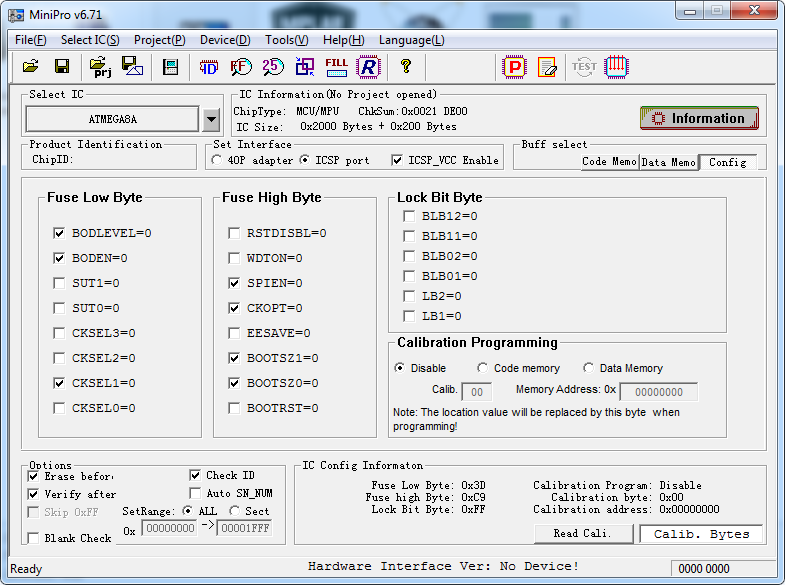Image resolution: width=785 pixels, height=585 pixels.
Task: Open the Project menu
Action: [x=160, y=40]
